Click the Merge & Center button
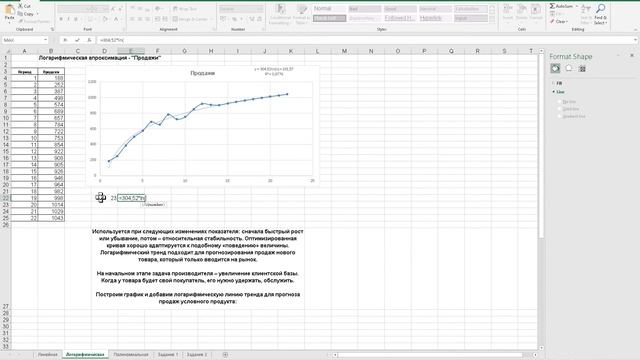 [190, 19]
